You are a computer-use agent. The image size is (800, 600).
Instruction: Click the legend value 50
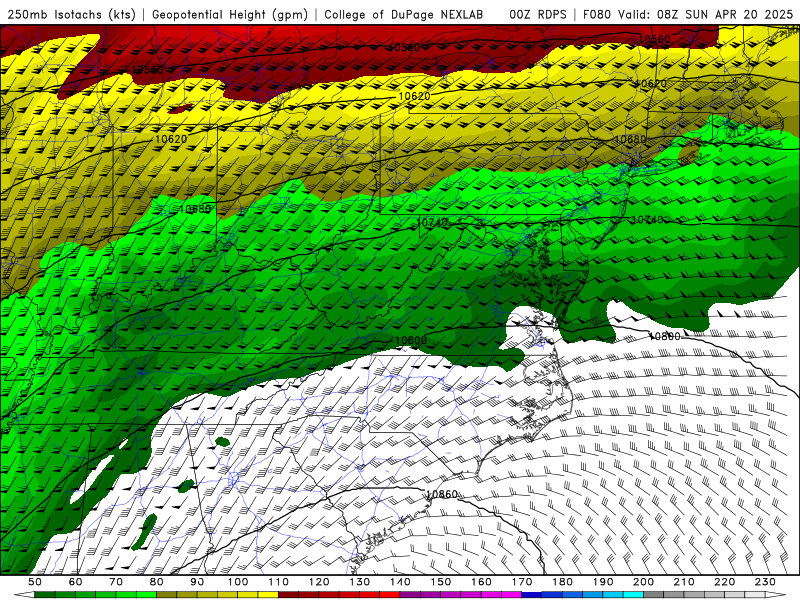35,582
